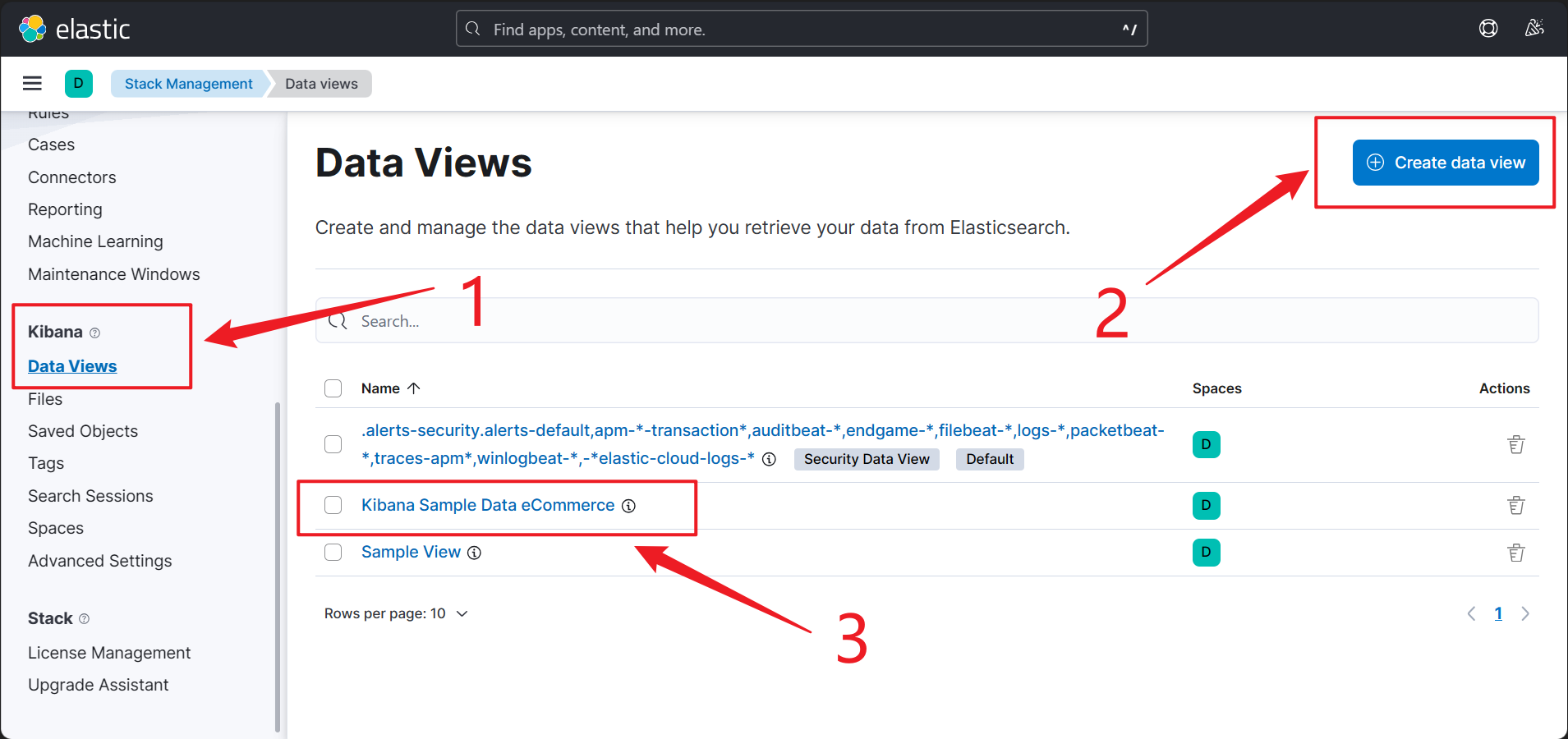Delete the Sample View data view

(x=1515, y=553)
